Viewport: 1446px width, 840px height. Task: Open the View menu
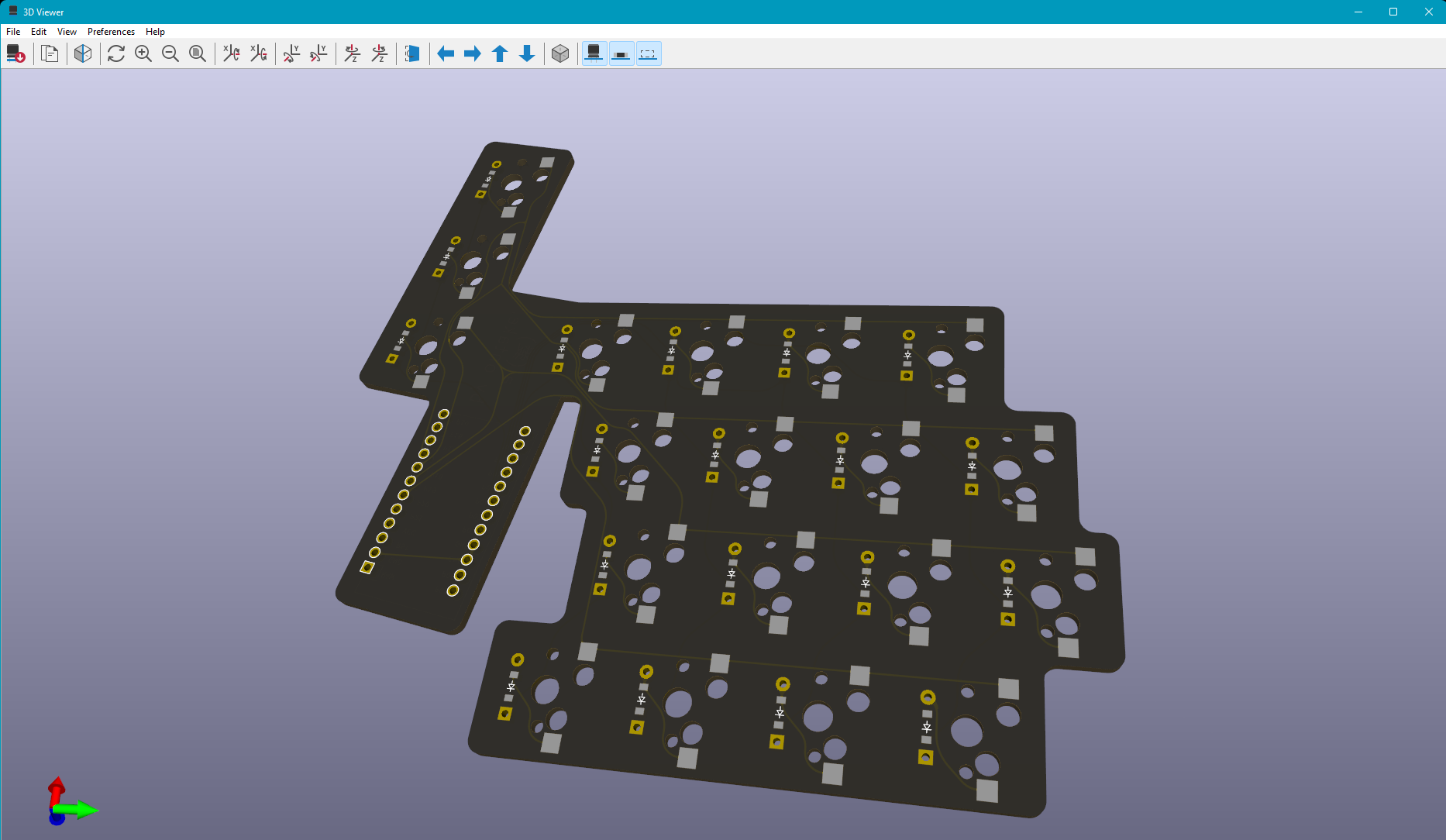[x=67, y=32]
